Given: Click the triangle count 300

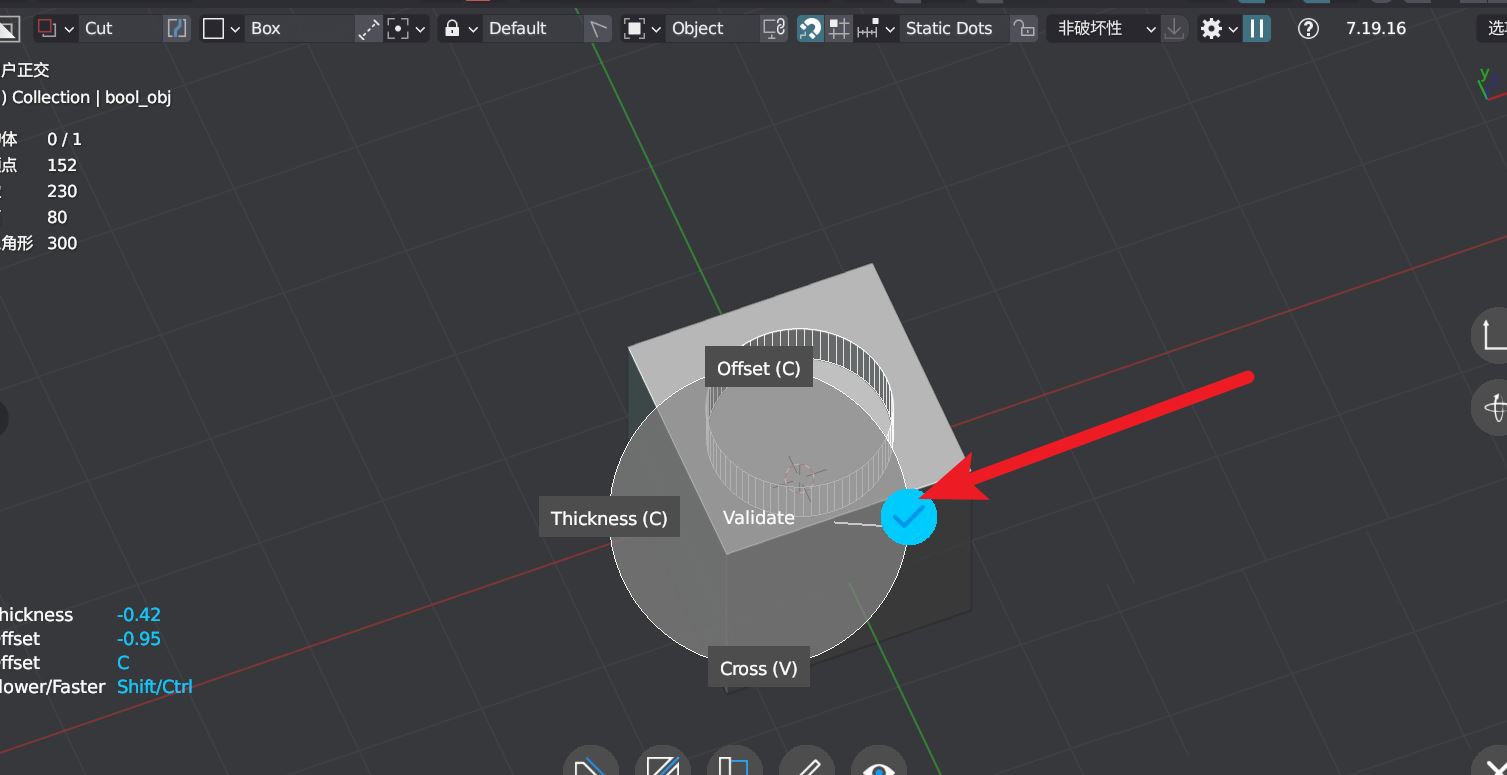Looking at the screenshot, I should tap(62, 243).
